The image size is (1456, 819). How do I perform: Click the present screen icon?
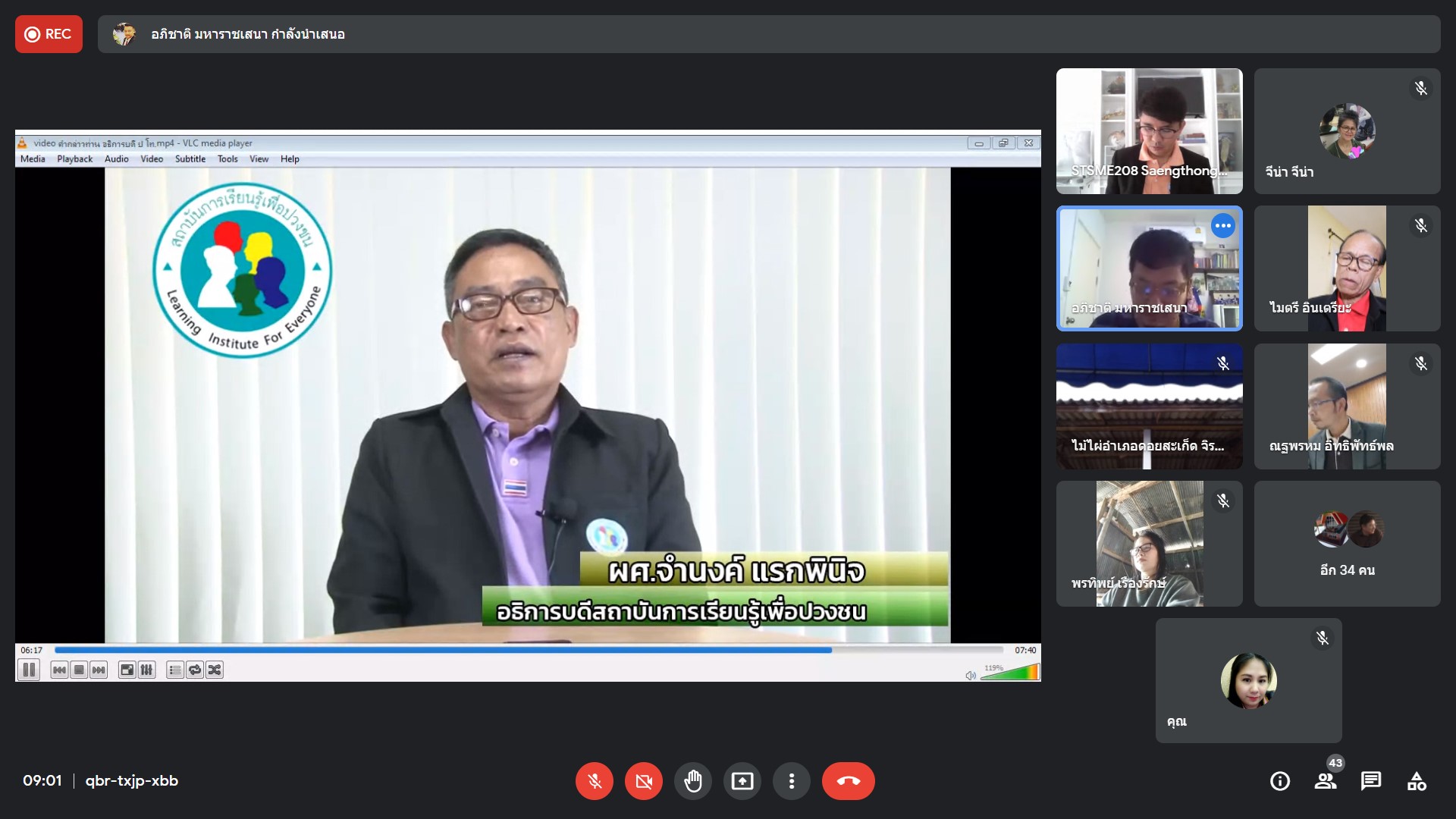tap(742, 781)
